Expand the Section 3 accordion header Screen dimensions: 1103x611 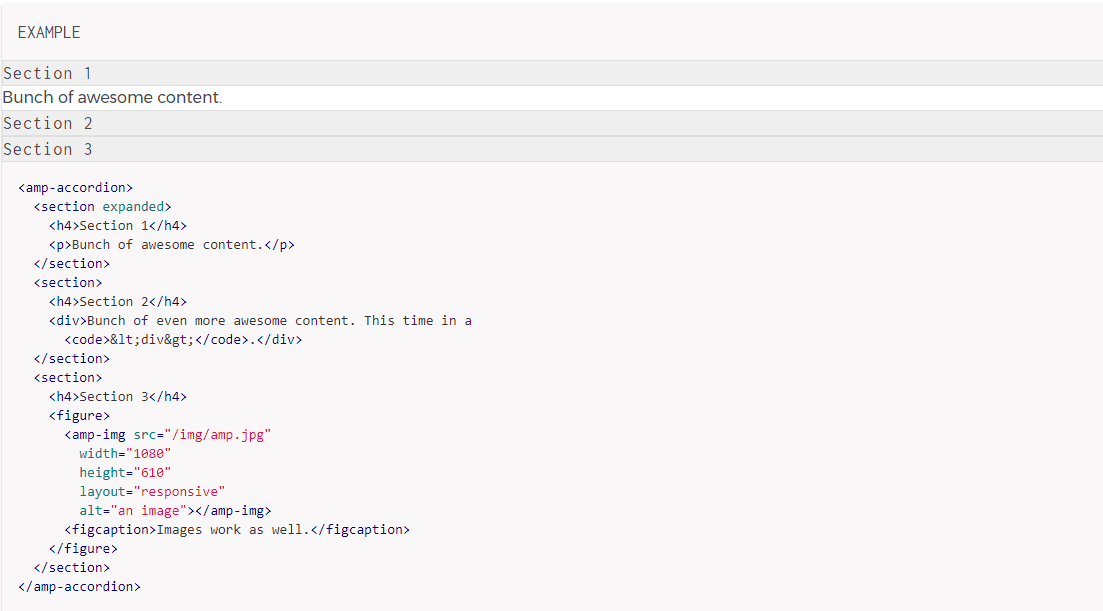pos(47,149)
